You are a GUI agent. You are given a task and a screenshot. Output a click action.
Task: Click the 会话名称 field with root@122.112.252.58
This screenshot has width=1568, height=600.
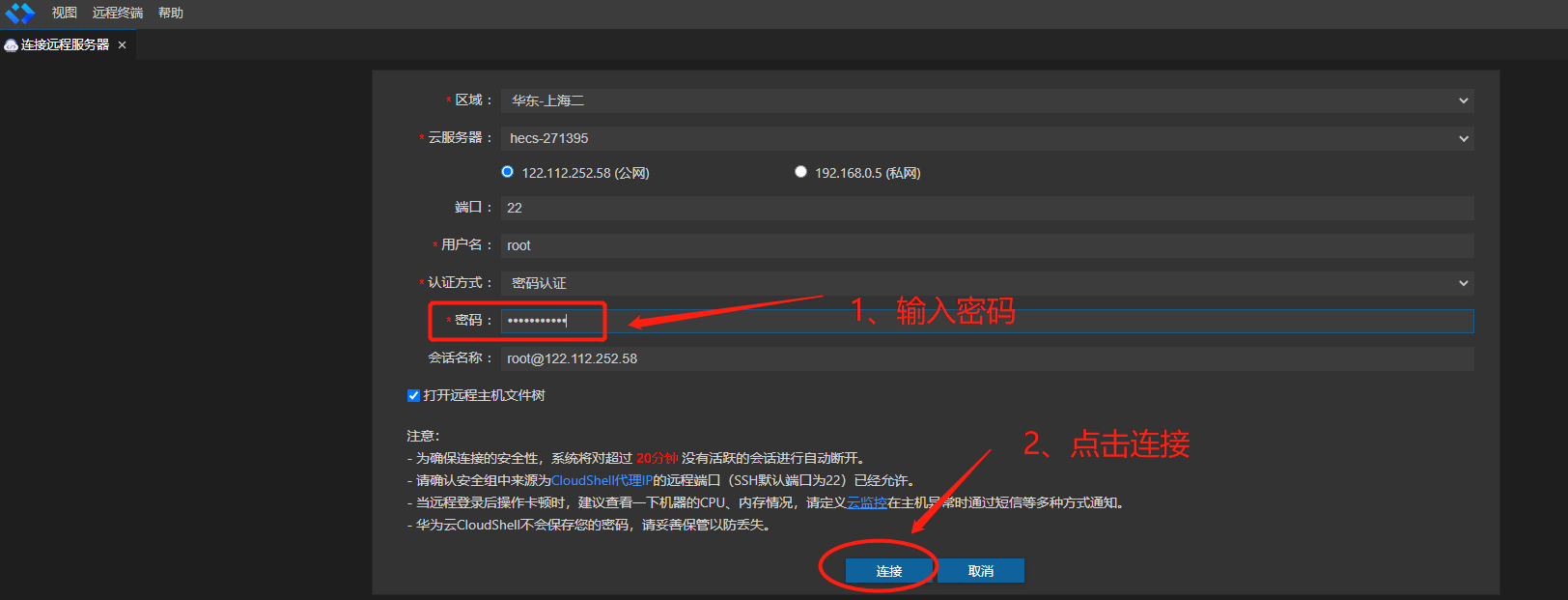987,358
